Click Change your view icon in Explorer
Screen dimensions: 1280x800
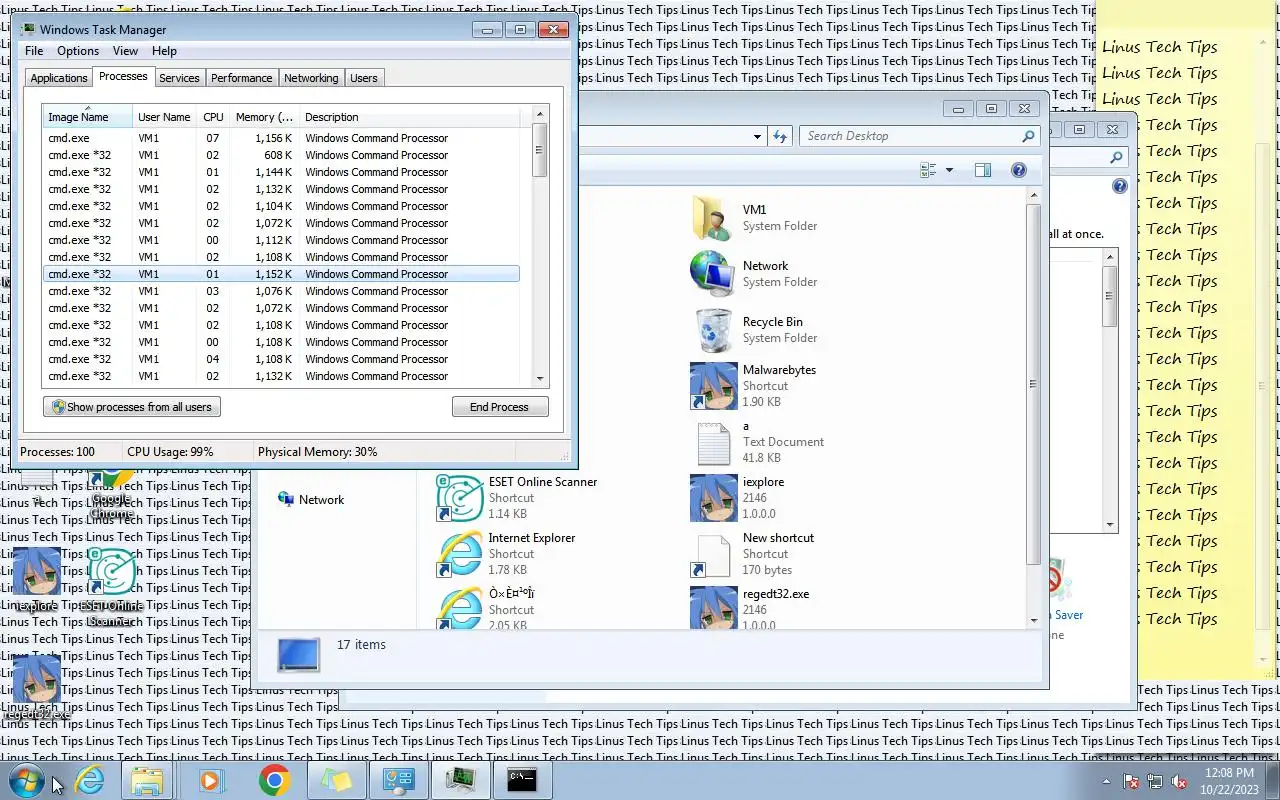(x=927, y=170)
